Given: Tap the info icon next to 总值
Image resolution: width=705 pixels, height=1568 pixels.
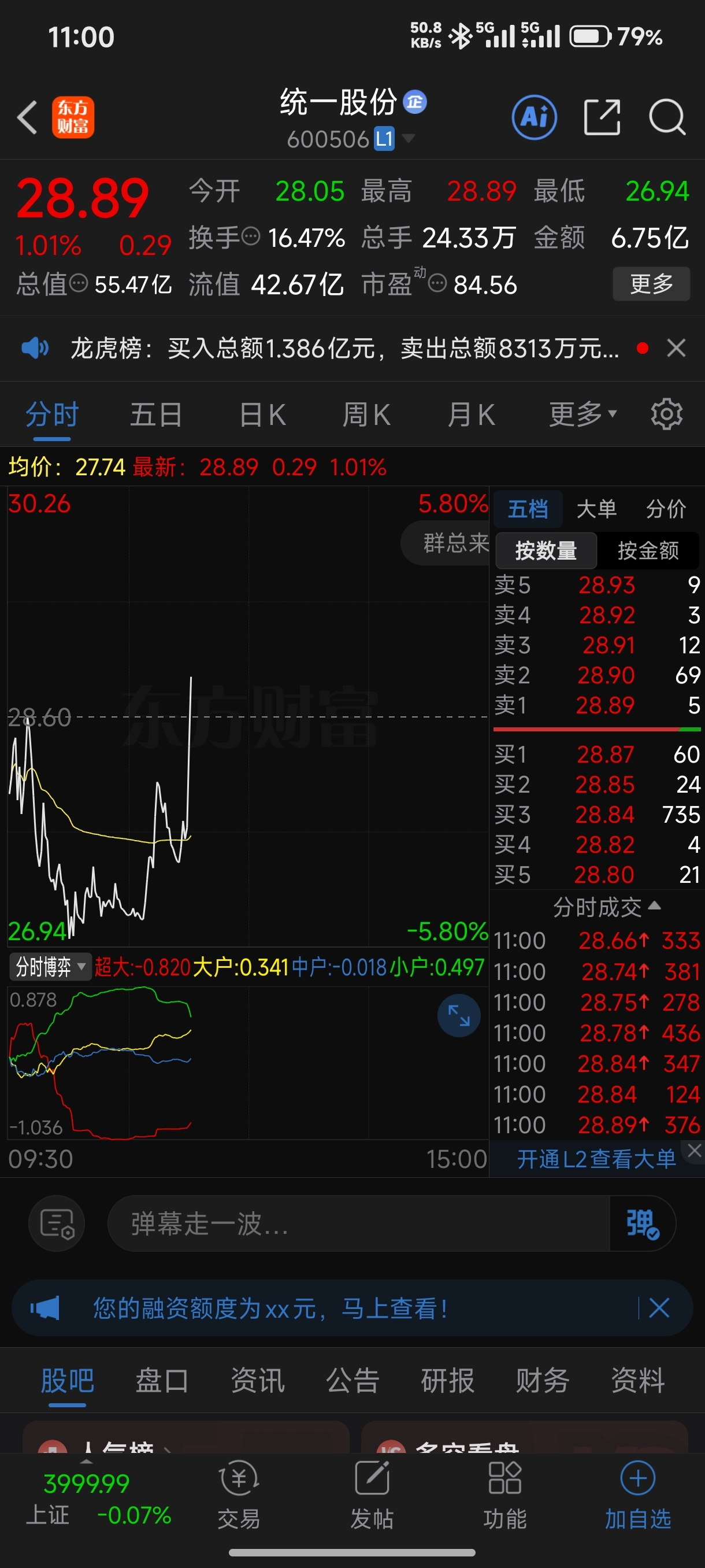Looking at the screenshot, I should pos(79,283).
